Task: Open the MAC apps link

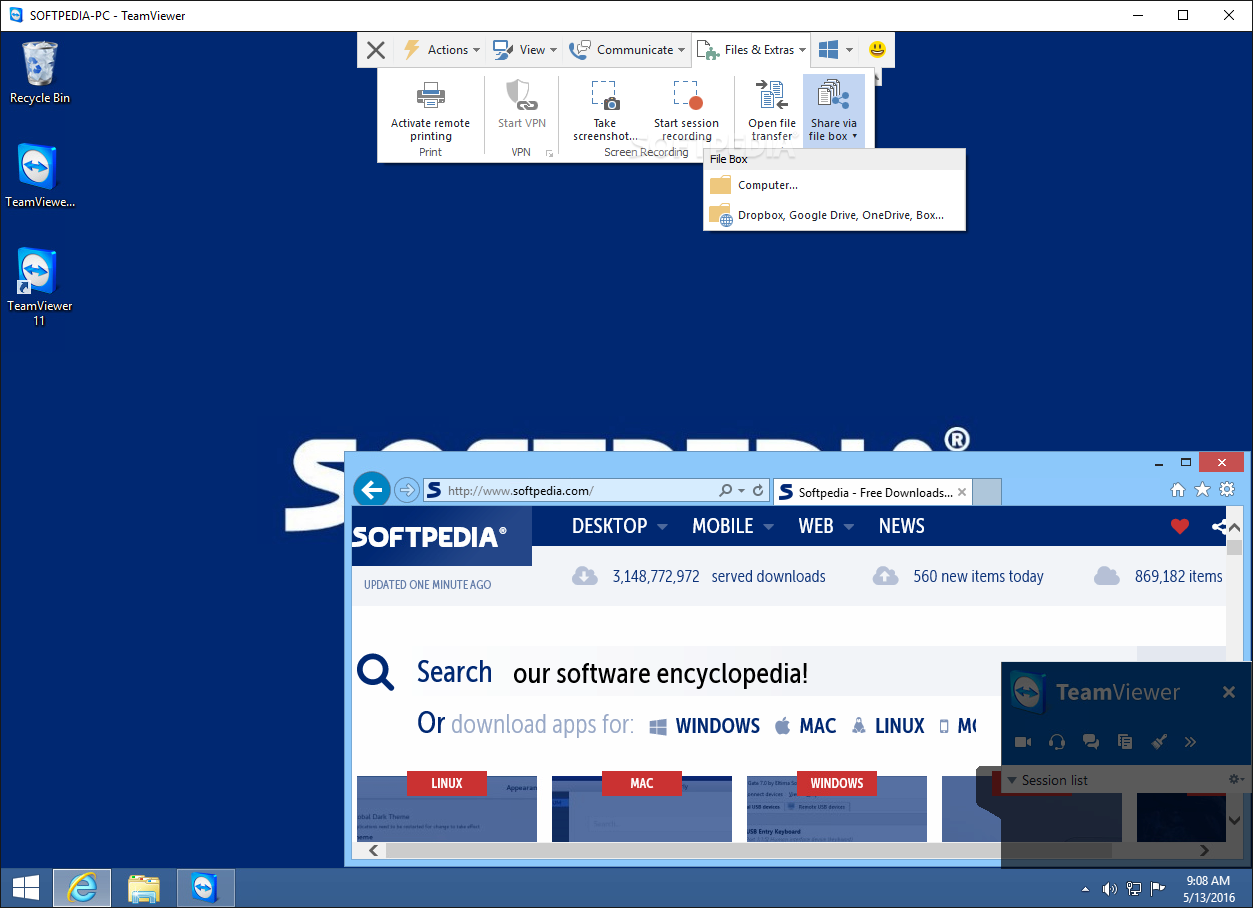Action: [806, 726]
